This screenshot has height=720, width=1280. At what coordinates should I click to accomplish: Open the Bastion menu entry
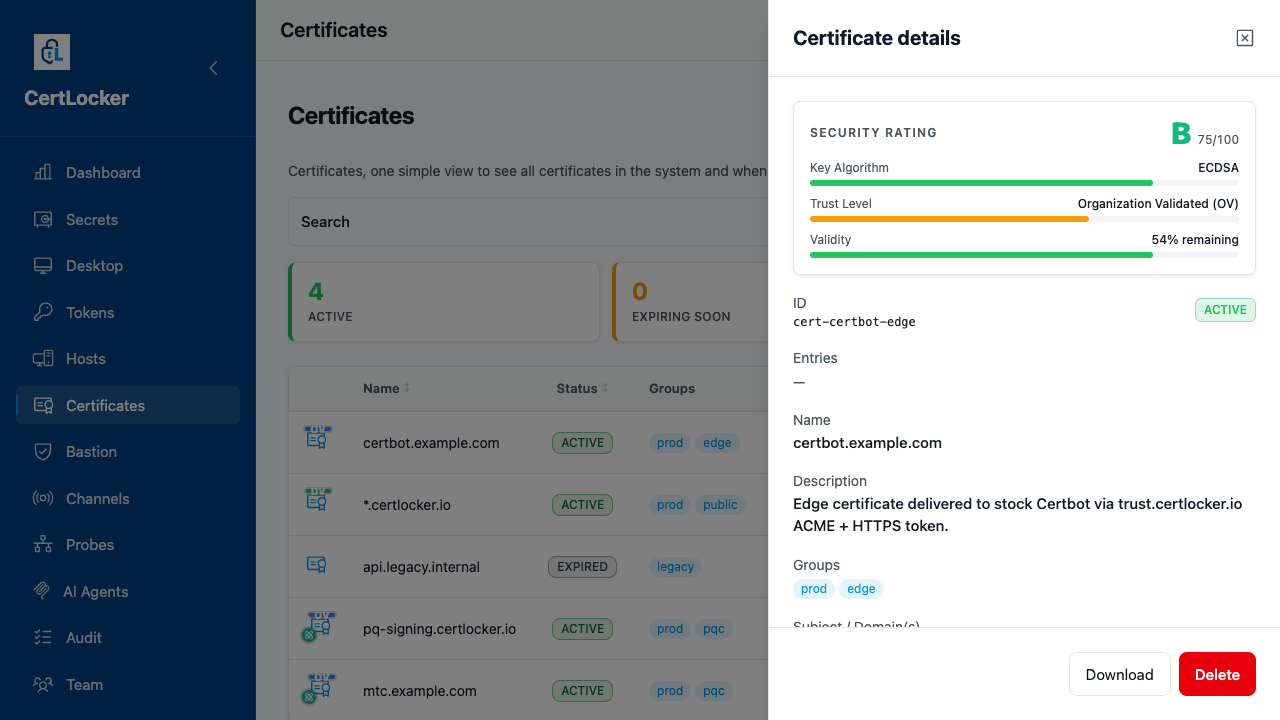(128, 452)
